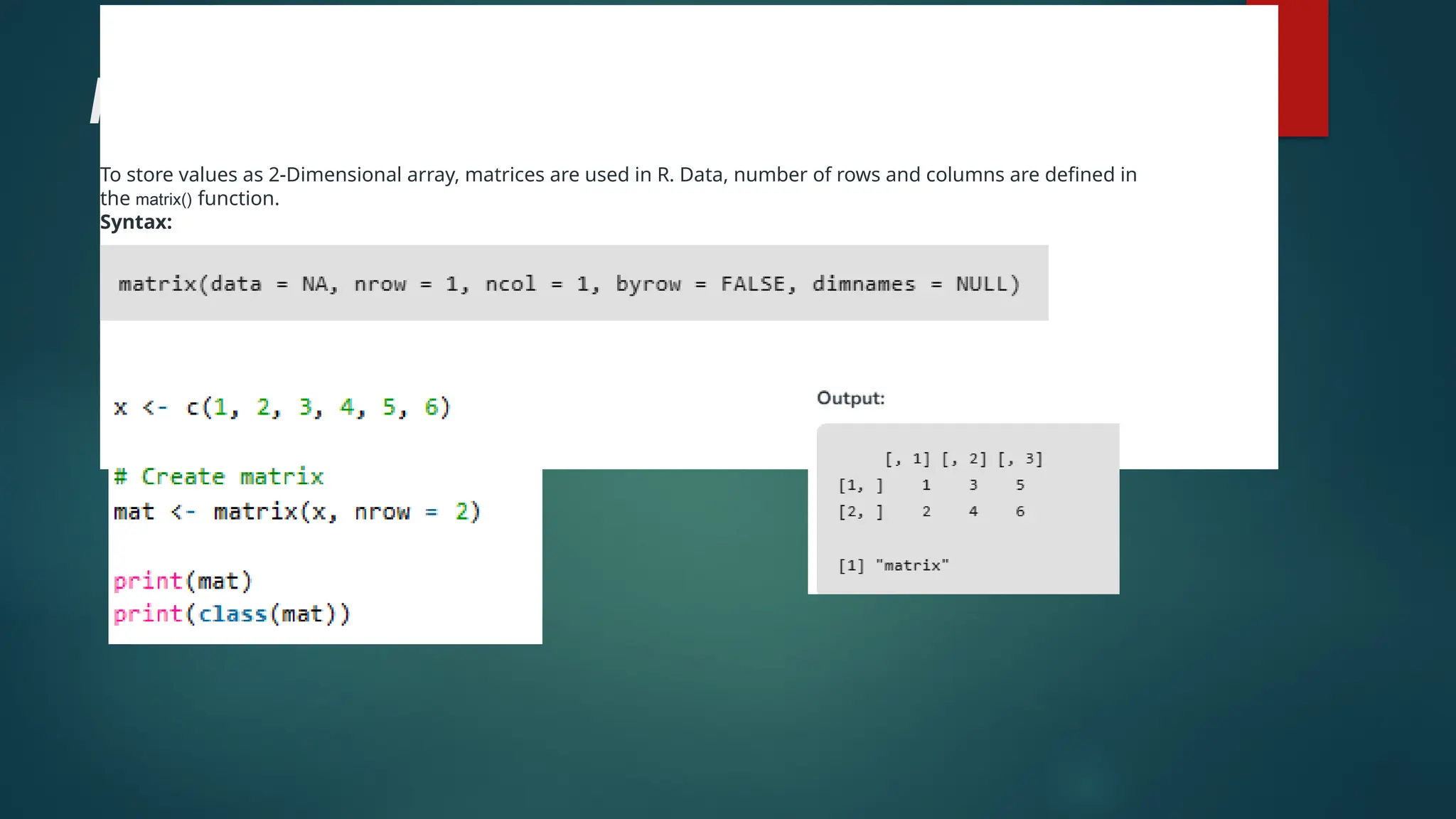Click the output line '[1] "matrix"'
The height and width of the screenshot is (819, 1456).
(894, 566)
